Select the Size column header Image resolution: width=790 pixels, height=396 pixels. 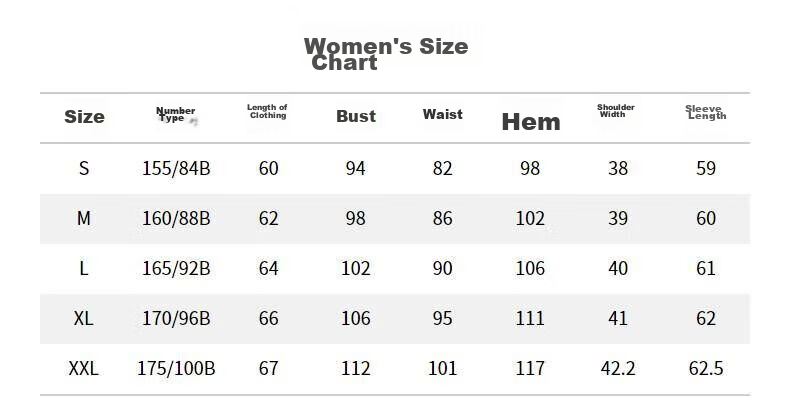point(84,117)
